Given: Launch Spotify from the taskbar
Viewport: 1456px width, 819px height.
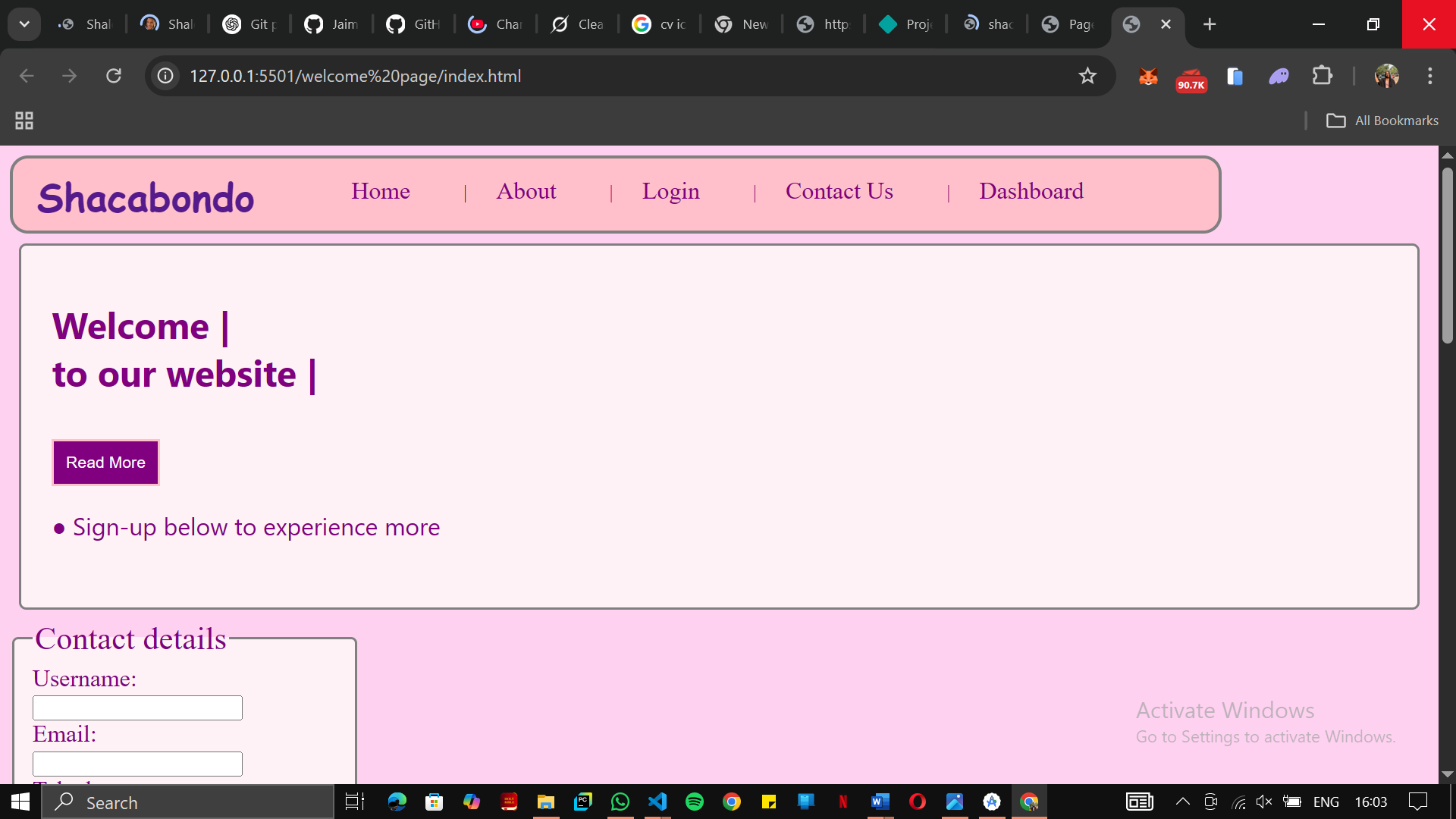Looking at the screenshot, I should (694, 802).
